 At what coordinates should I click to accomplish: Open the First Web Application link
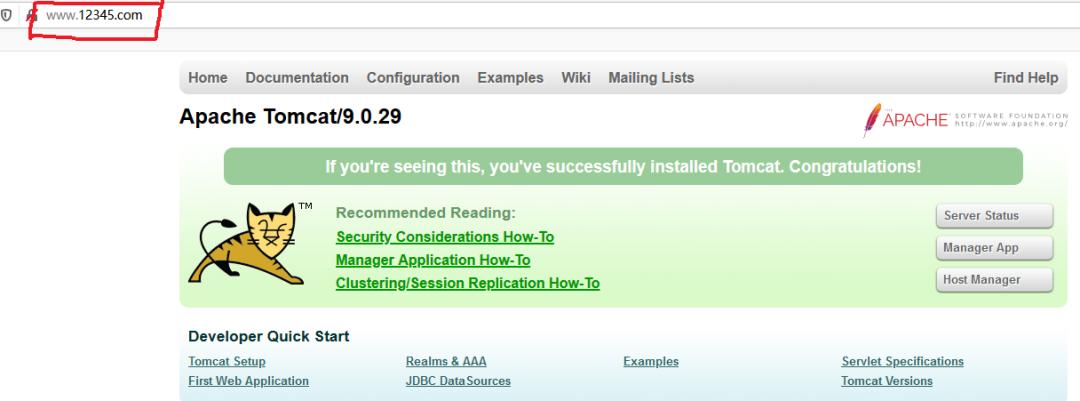[x=248, y=381]
